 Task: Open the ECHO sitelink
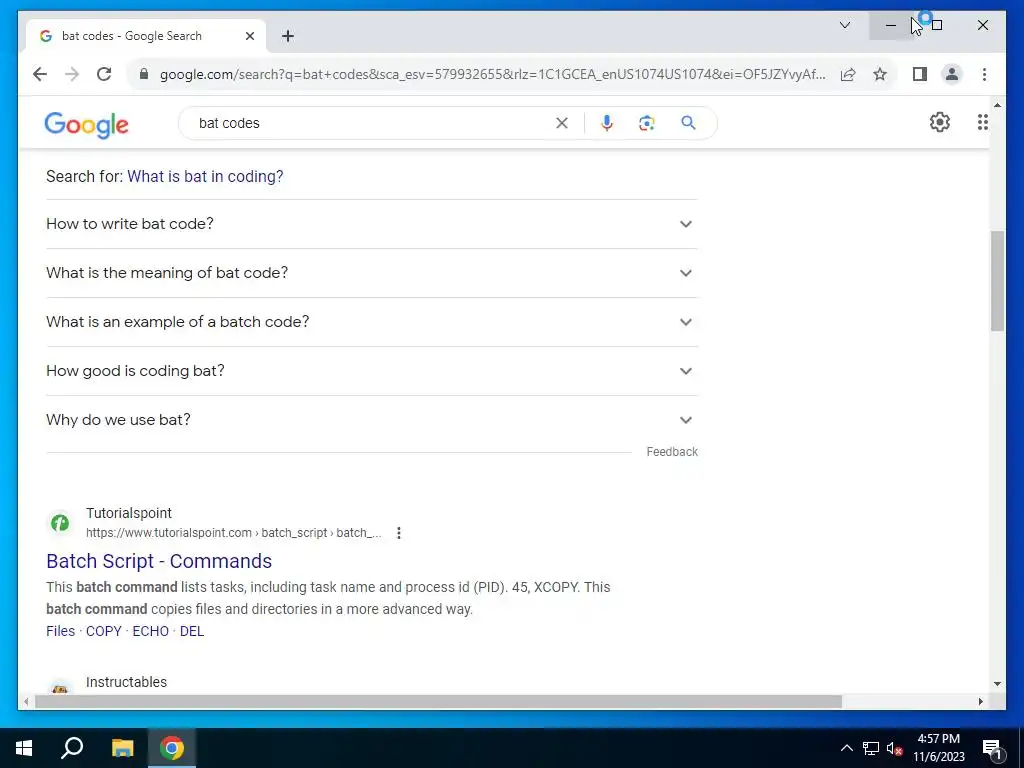click(151, 631)
